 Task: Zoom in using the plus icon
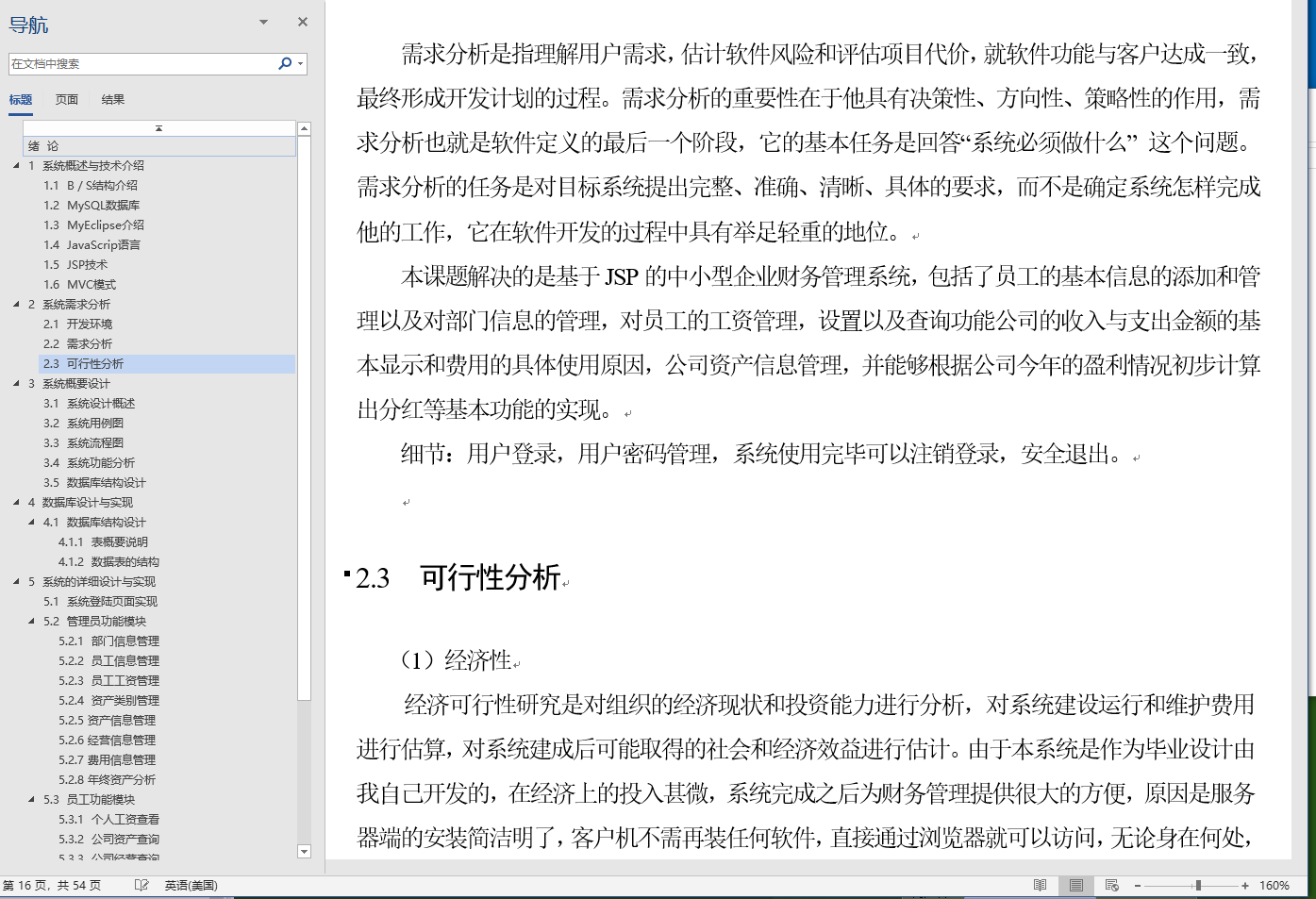[1245, 885]
